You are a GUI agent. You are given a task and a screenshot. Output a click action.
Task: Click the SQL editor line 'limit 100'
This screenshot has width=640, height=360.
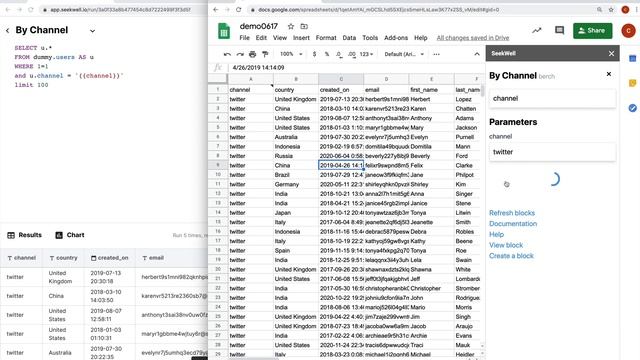[31, 85]
